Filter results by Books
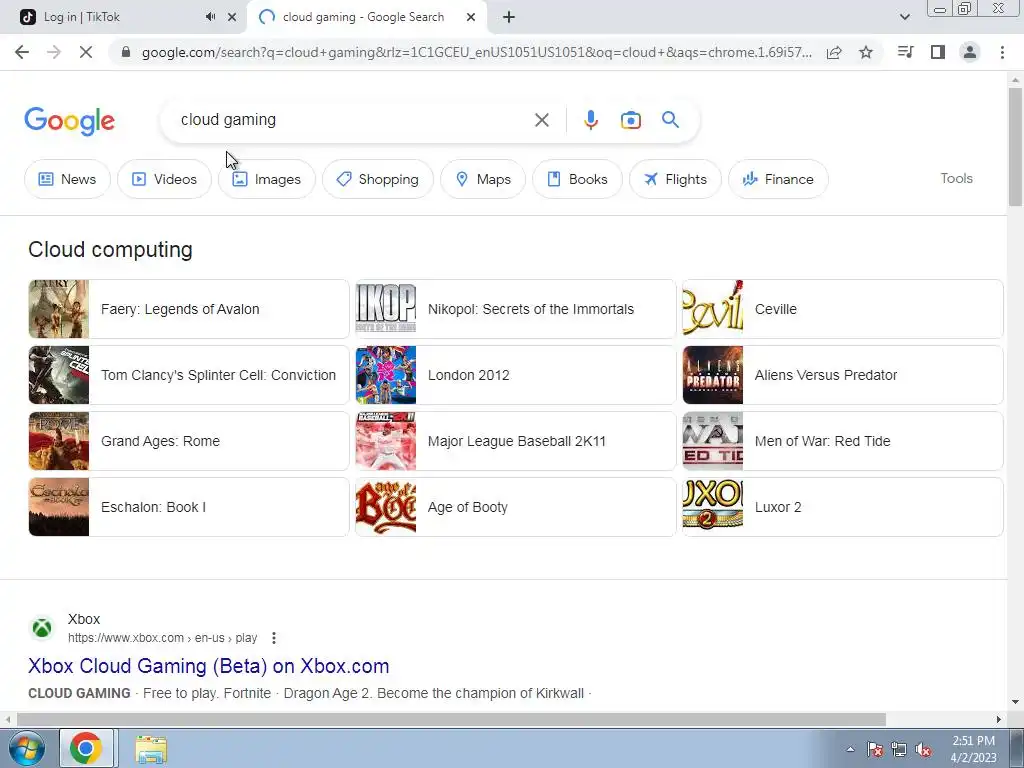1024x768 pixels. pyautogui.click(x=577, y=179)
